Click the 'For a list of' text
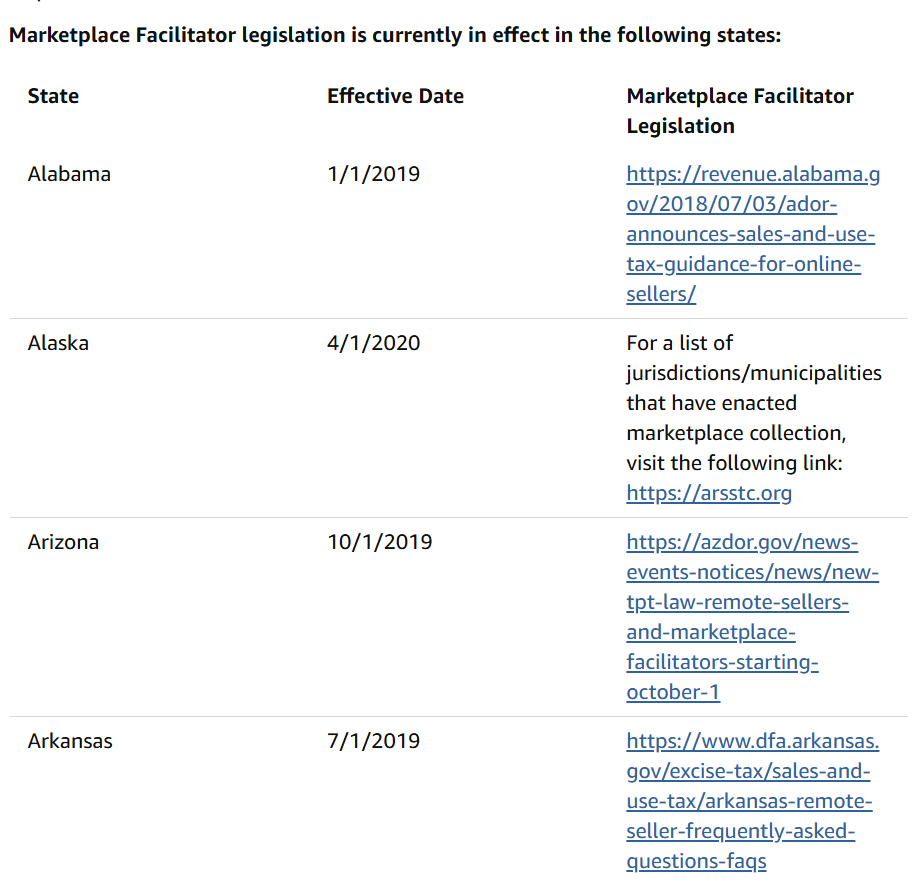The image size is (915, 881). (679, 343)
